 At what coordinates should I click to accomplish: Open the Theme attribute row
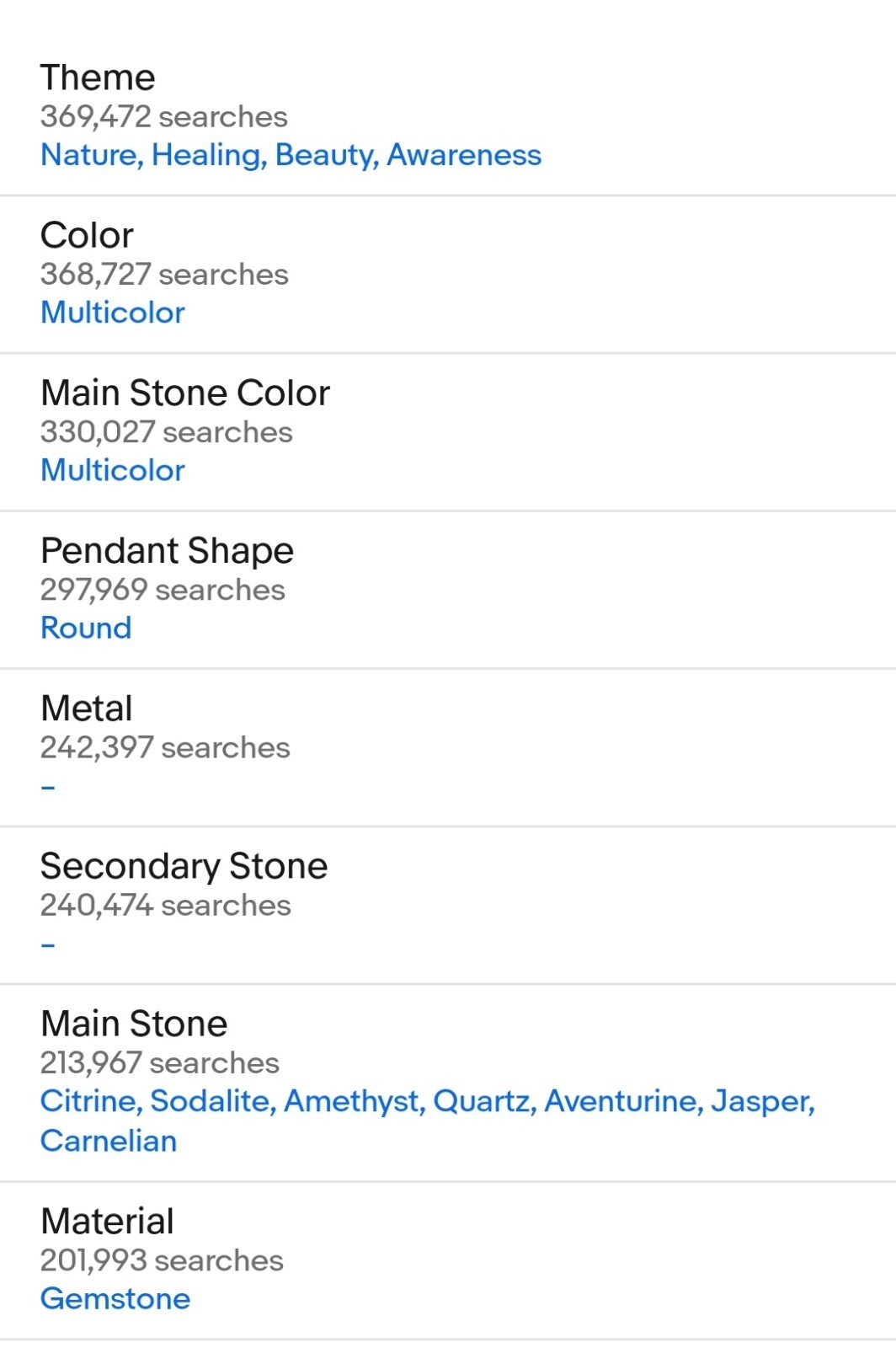pos(448,115)
